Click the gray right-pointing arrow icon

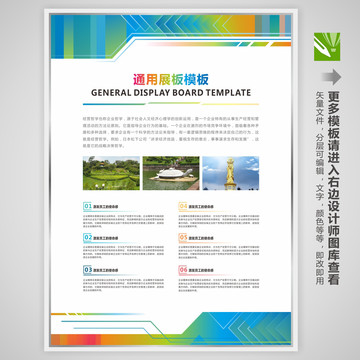pyautogui.click(x=331, y=77)
